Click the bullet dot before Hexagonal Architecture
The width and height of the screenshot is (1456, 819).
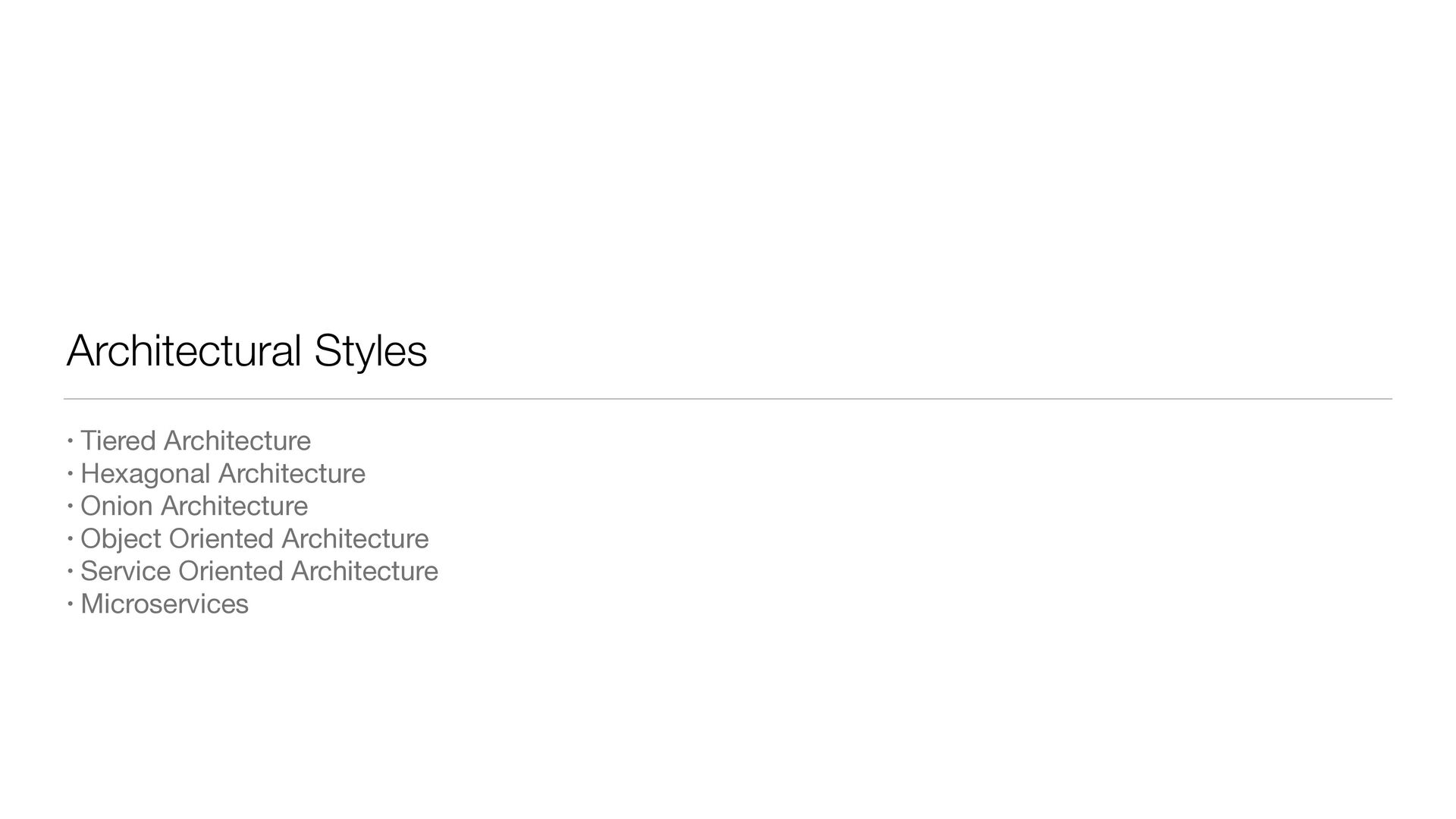pos(70,472)
